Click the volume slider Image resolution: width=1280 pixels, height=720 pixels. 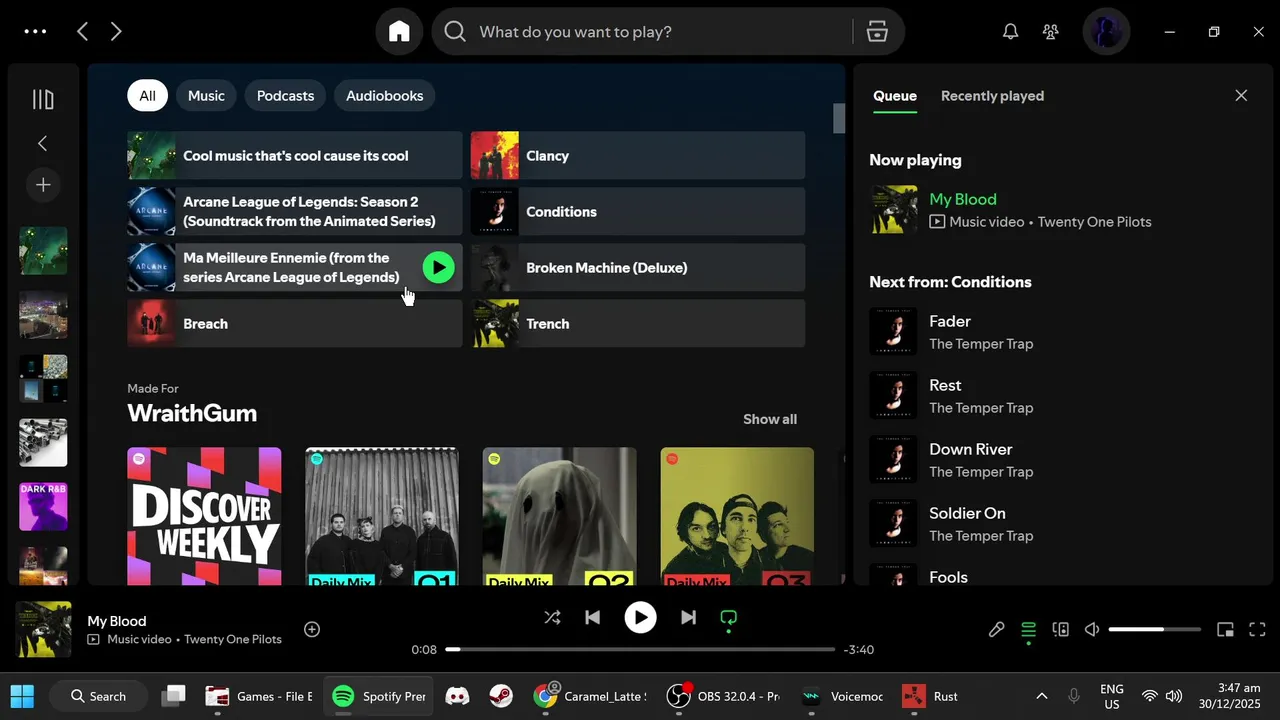[1154, 629]
